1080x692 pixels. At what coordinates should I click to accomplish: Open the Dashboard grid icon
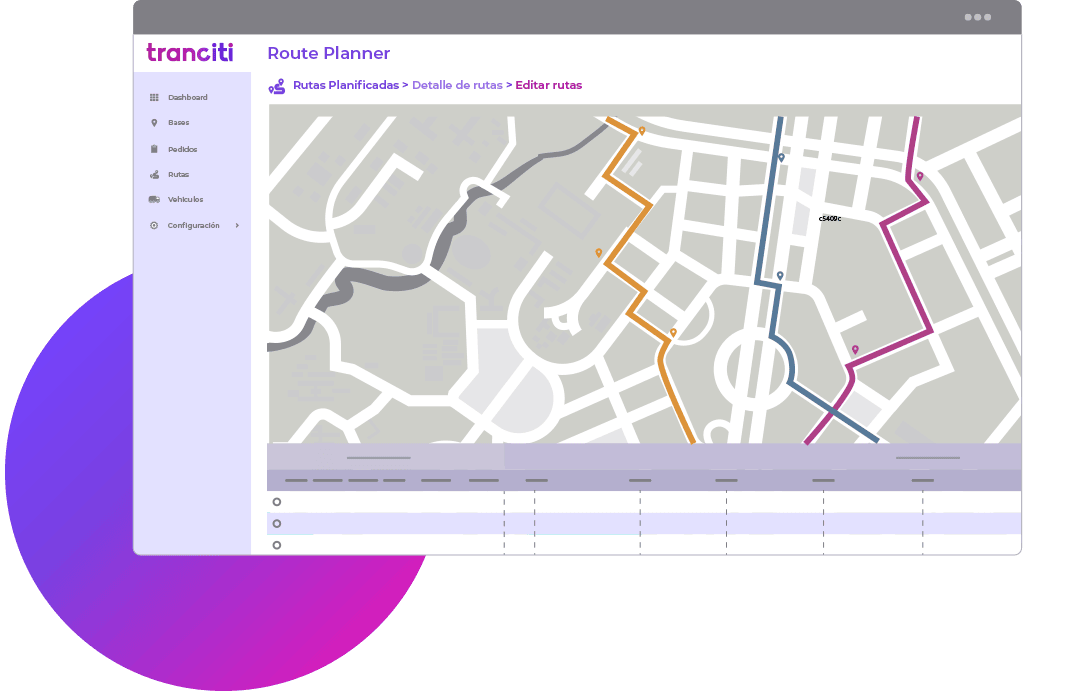pyautogui.click(x=154, y=98)
